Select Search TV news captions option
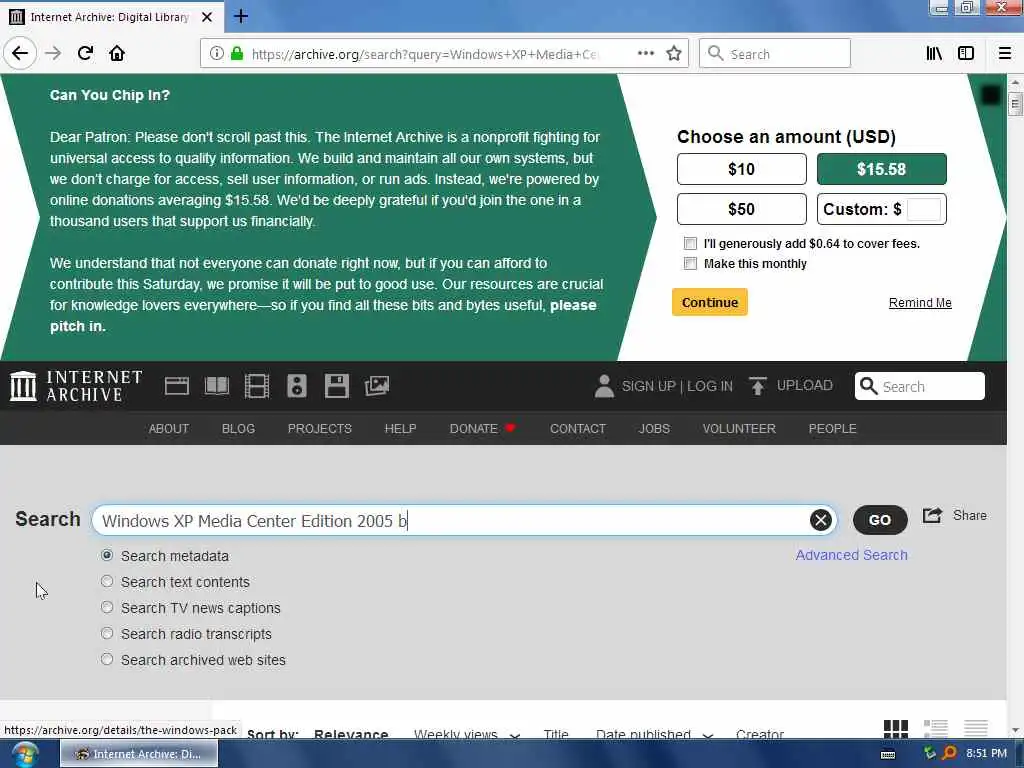This screenshot has width=1024, height=768. point(107,607)
